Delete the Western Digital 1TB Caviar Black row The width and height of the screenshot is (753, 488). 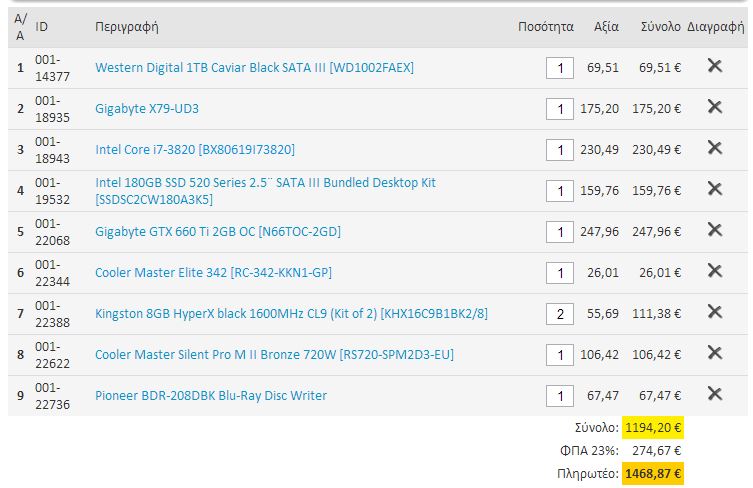(715, 66)
